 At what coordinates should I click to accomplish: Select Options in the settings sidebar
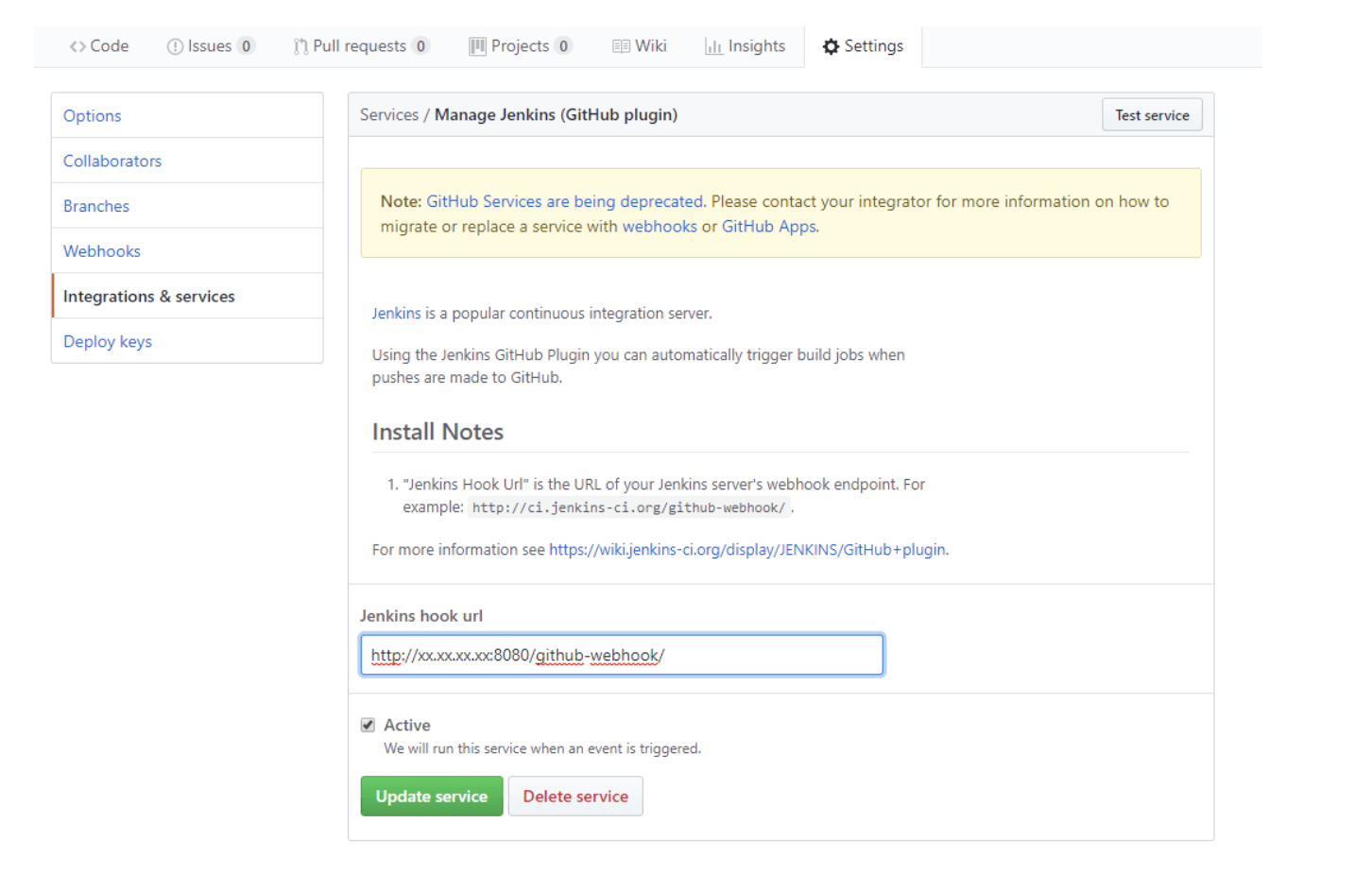187,115
